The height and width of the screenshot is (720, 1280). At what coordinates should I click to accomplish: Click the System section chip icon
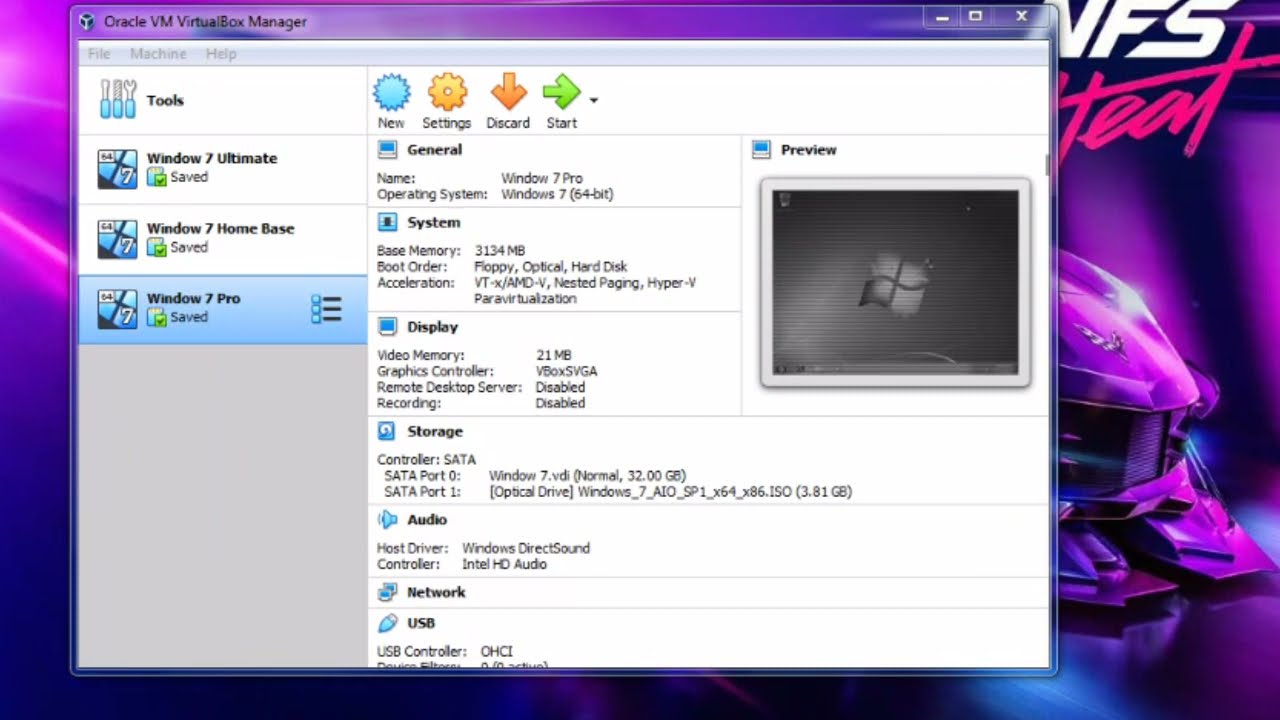[x=387, y=223]
